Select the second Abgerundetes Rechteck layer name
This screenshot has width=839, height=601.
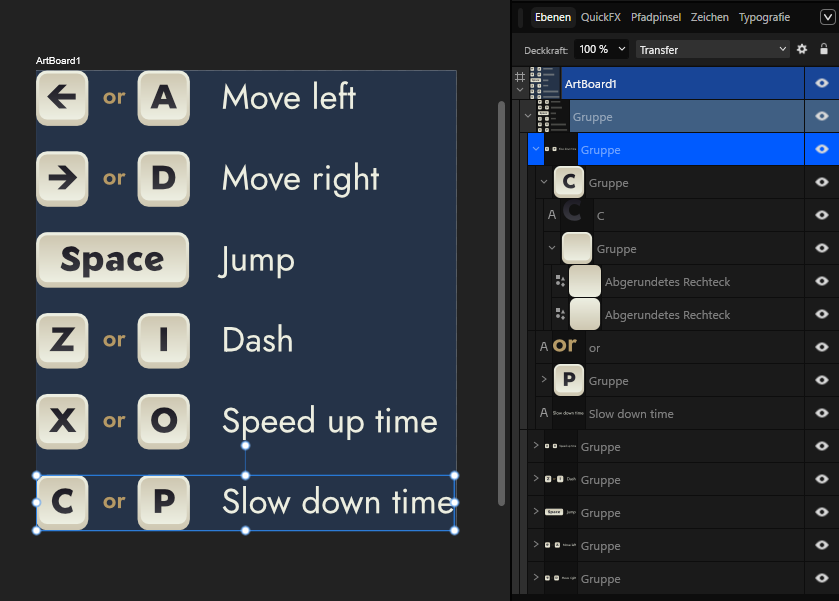click(667, 315)
